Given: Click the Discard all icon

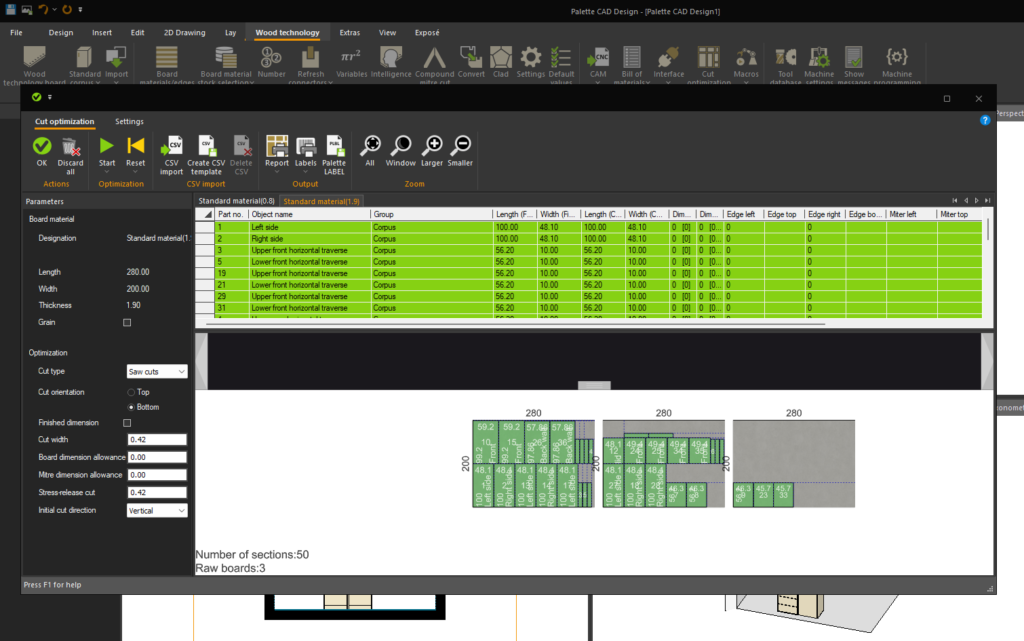Looking at the screenshot, I should pyautogui.click(x=71, y=147).
